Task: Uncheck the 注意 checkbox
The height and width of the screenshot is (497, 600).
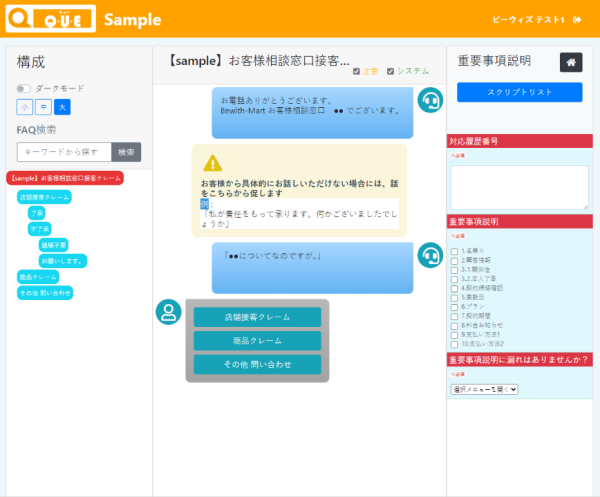Action: pyautogui.click(x=356, y=72)
